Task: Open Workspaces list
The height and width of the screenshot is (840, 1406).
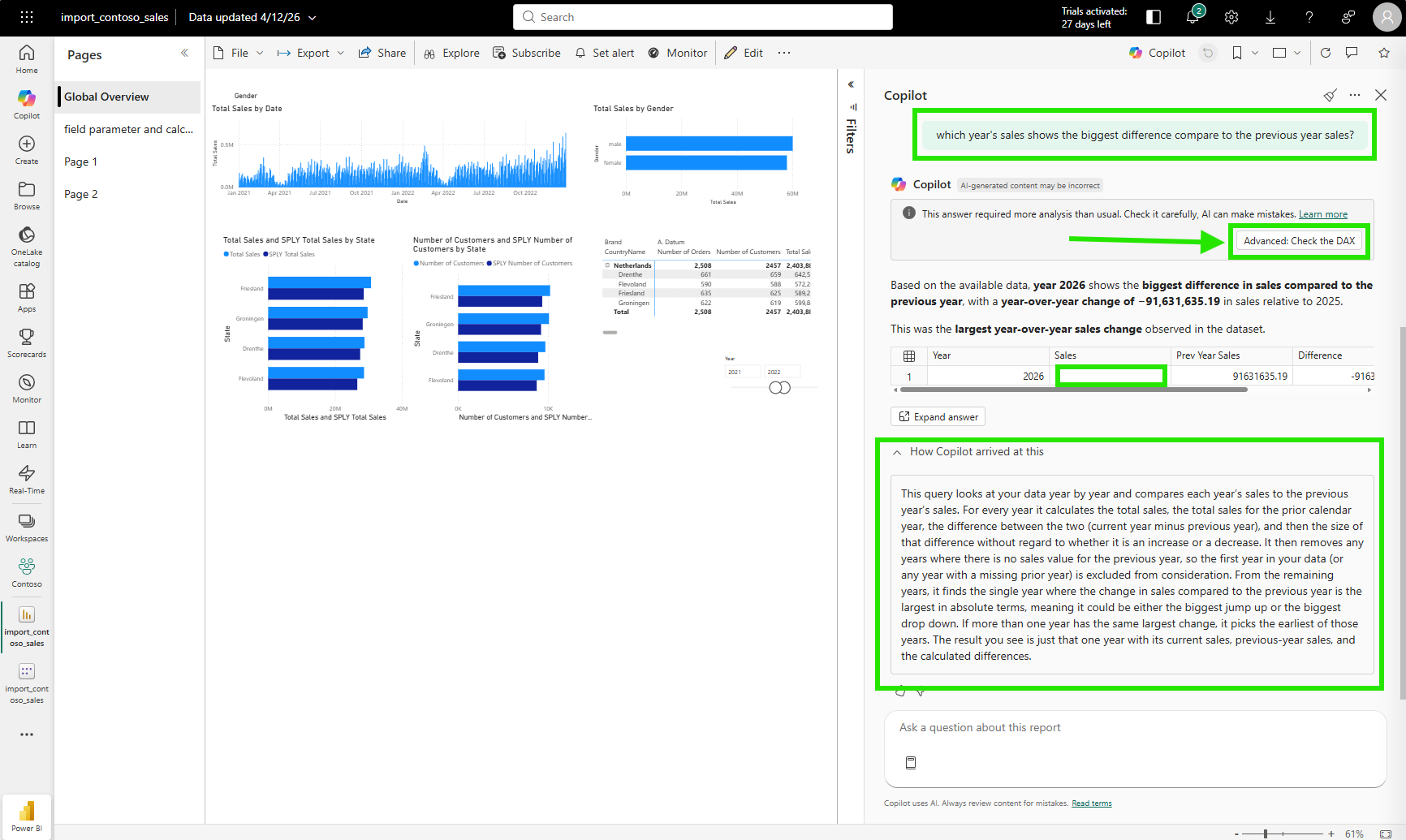Action: [x=27, y=528]
